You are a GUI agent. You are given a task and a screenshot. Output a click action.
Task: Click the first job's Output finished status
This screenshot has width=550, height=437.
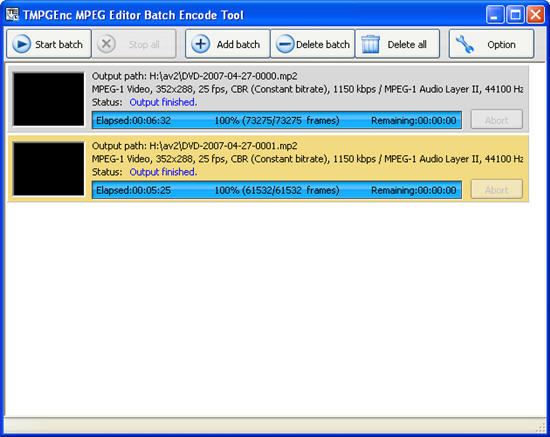[x=163, y=102]
